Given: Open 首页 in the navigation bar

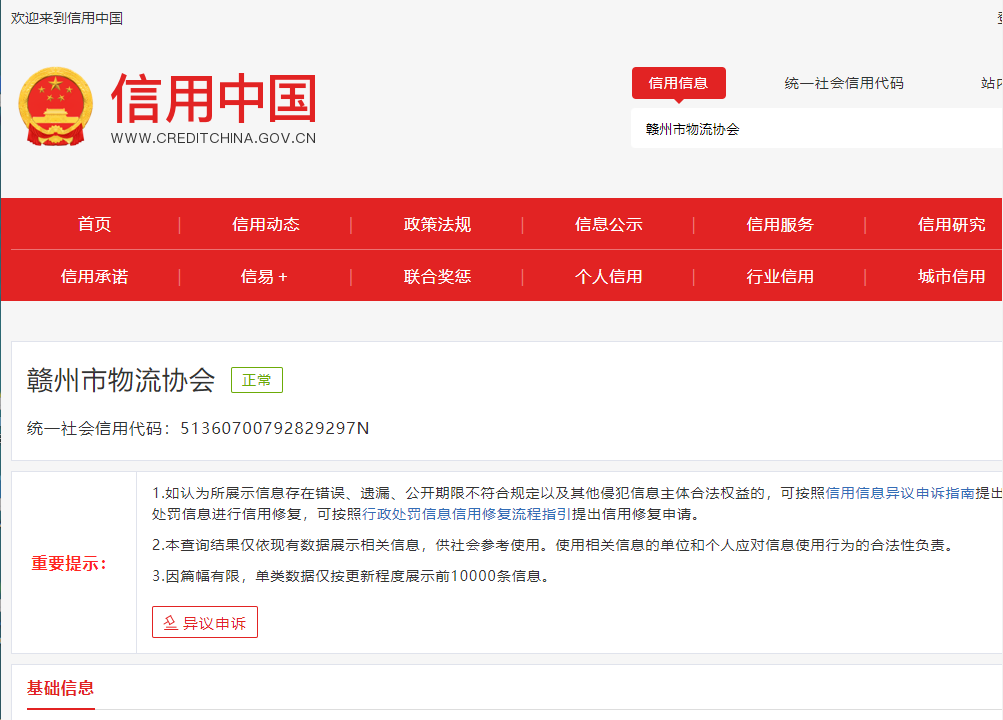Looking at the screenshot, I should 94,224.
